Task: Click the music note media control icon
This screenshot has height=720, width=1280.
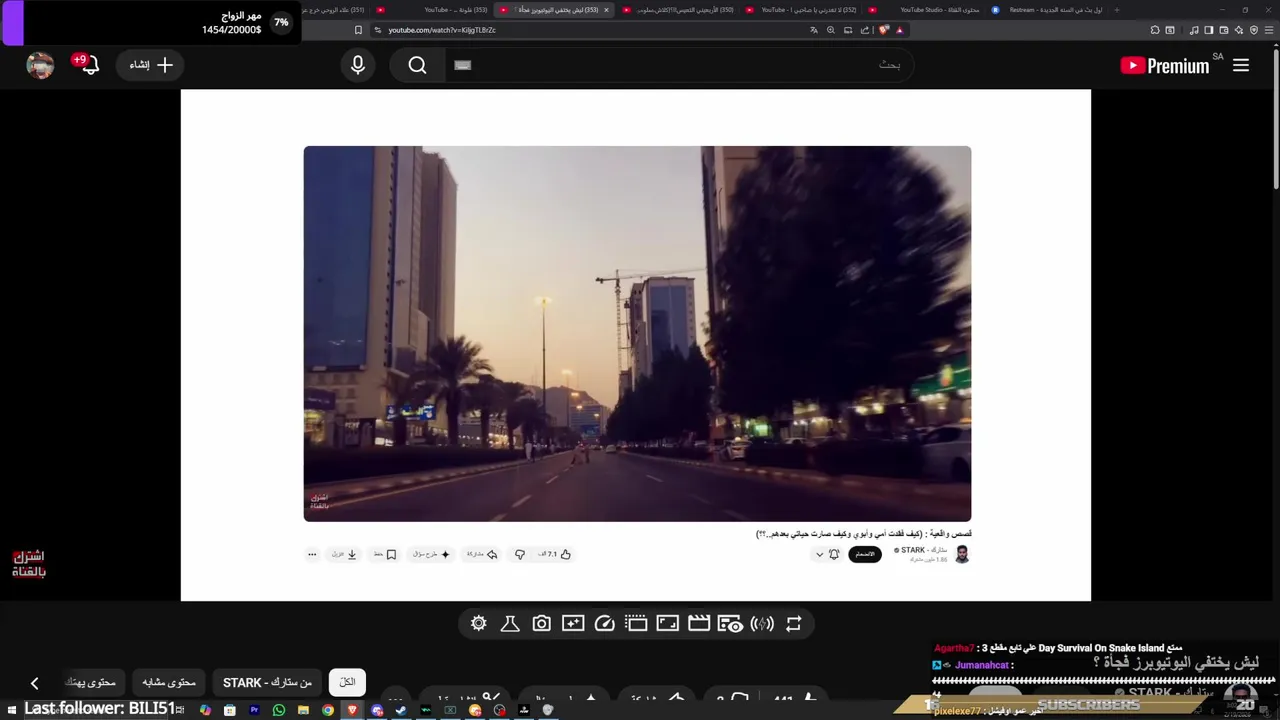Action: (x=1194, y=30)
